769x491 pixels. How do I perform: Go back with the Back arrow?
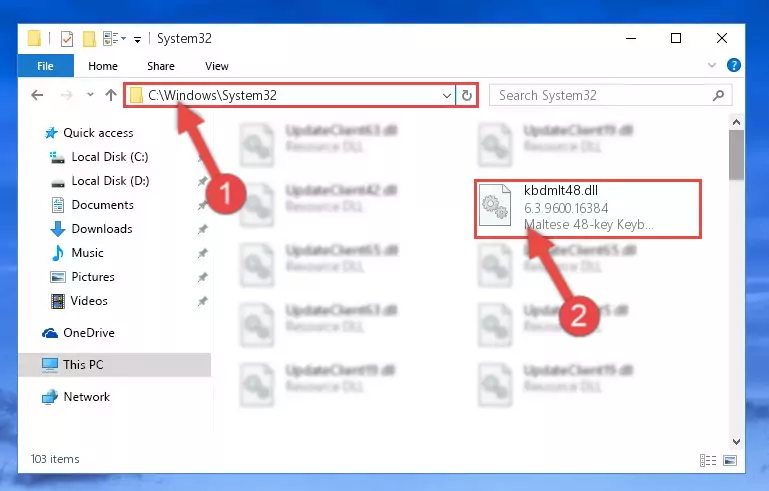coord(37,95)
